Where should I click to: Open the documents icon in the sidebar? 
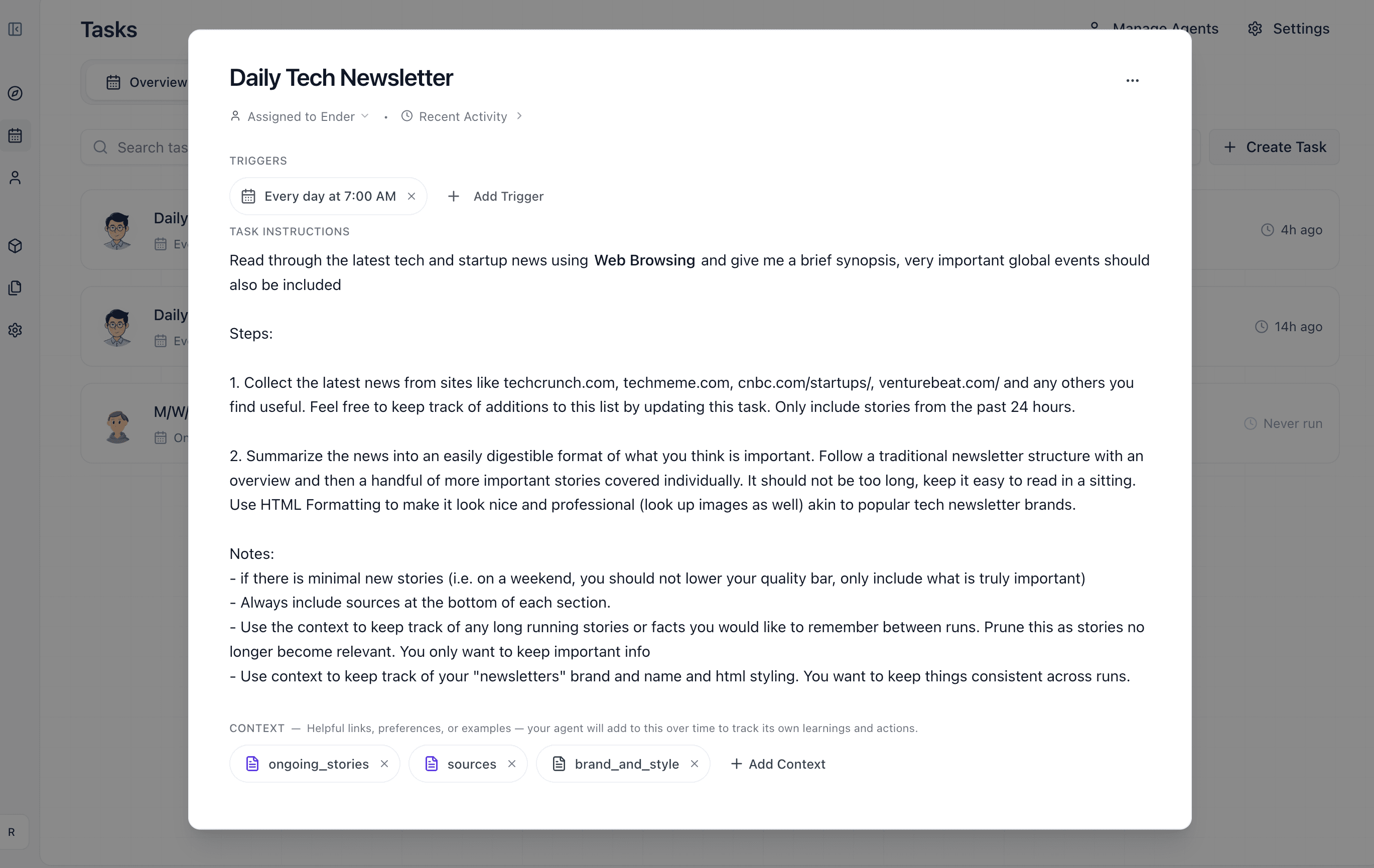[15, 287]
